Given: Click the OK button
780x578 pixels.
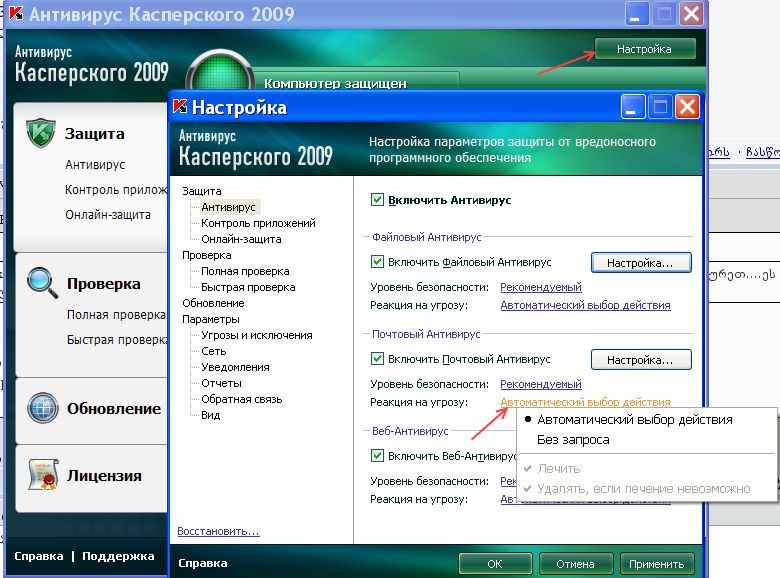Looking at the screenshot, I should point(495,564).
